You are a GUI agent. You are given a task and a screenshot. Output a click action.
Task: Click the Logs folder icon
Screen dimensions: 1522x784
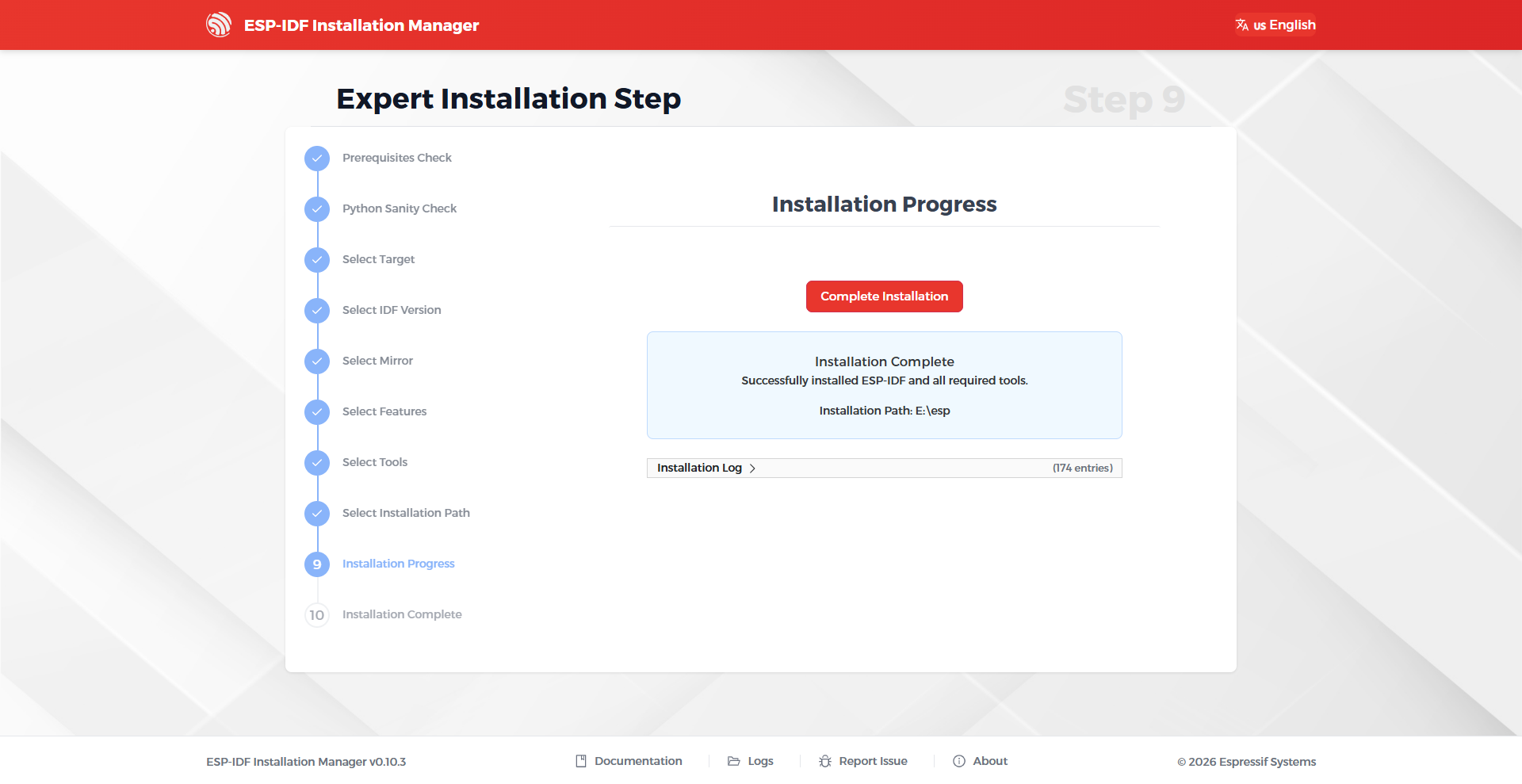(x=734, y=761)
